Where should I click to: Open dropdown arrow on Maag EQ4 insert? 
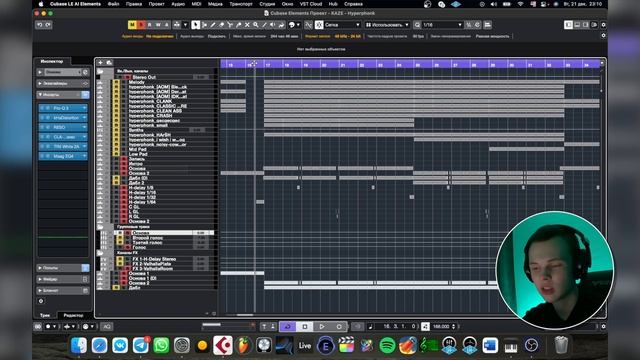pos(84,156)
